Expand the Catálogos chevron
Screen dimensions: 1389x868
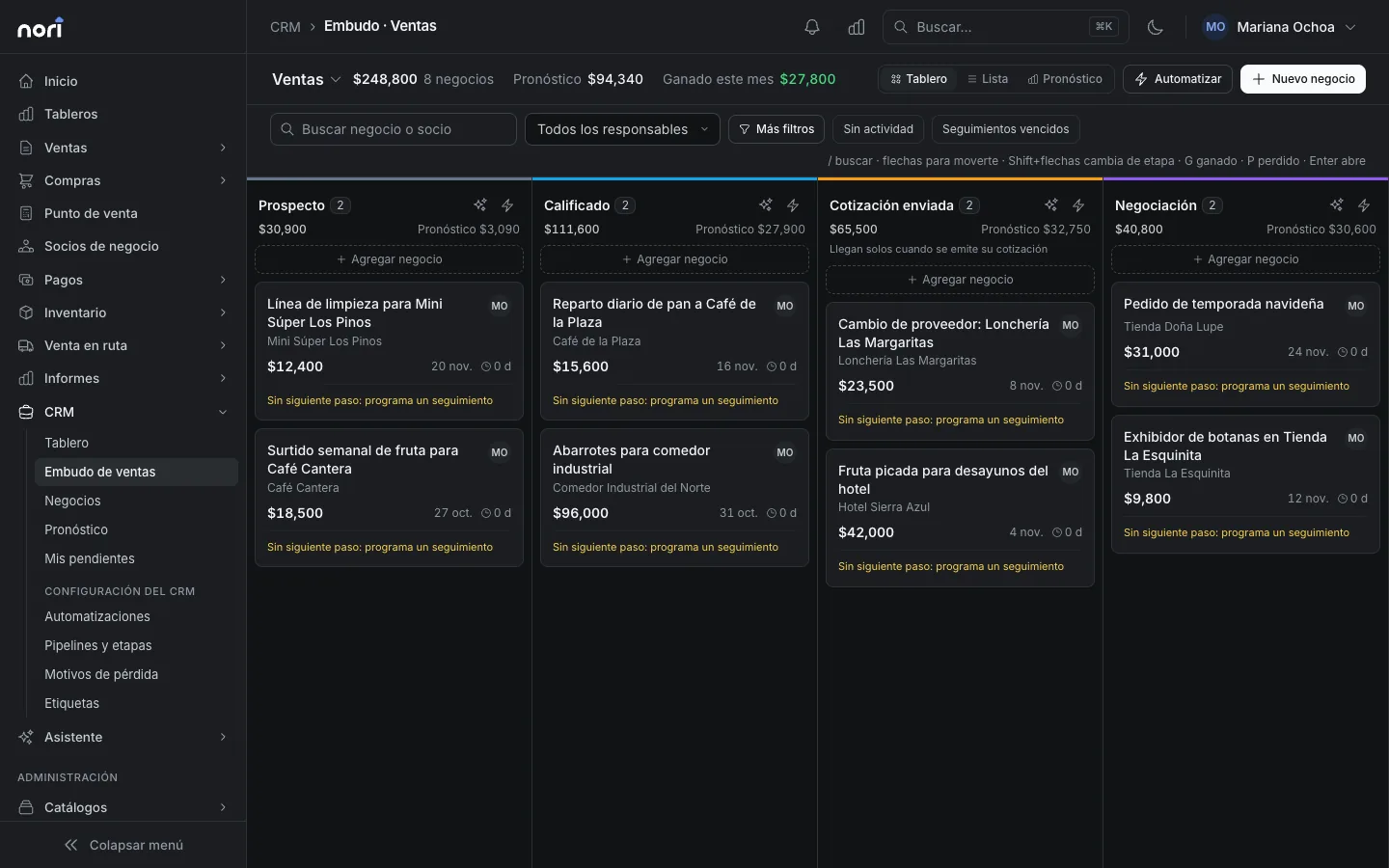[x=223, y=807]
